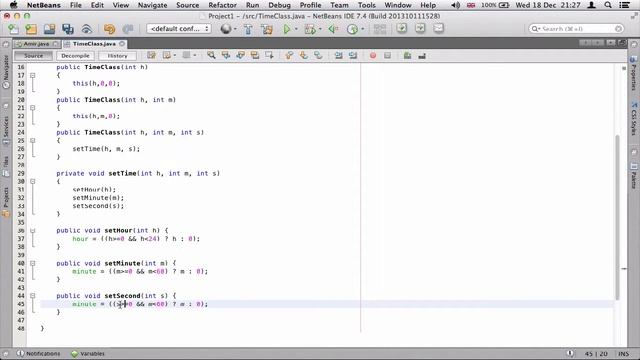Open Profile Project dropdown arrow
The width and height of the screenshot is (640, 360).
pos(362,29)
